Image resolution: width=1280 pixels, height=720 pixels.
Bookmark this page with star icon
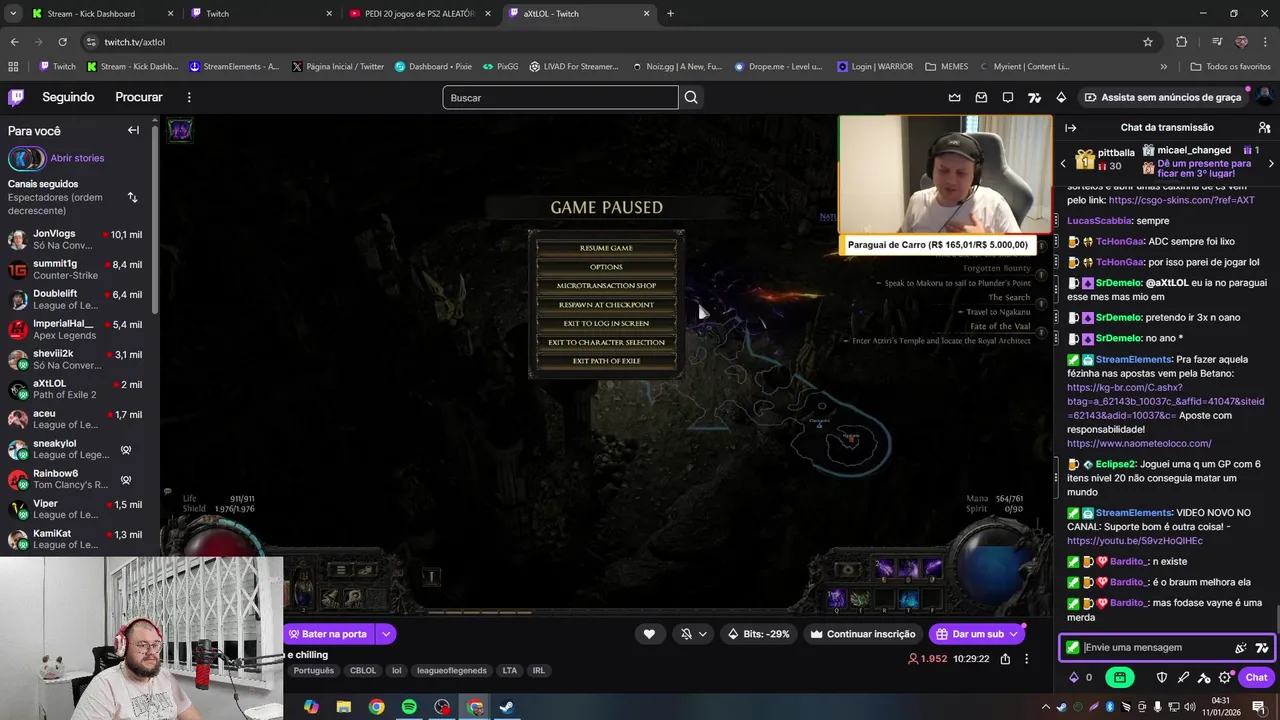(1148, 42)
